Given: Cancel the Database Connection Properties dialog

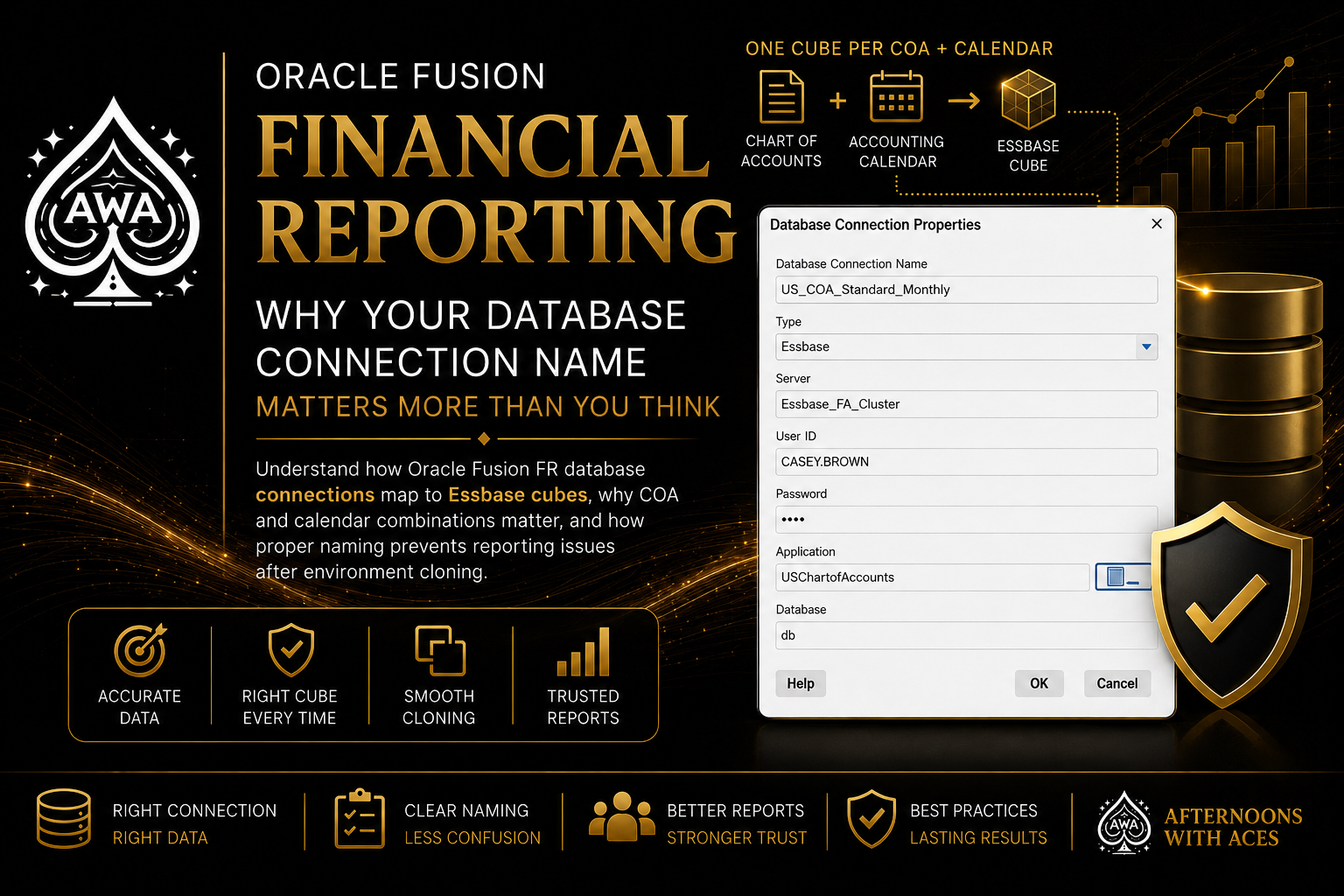Looking at the screenshot, I should (x=1117, y=683).
